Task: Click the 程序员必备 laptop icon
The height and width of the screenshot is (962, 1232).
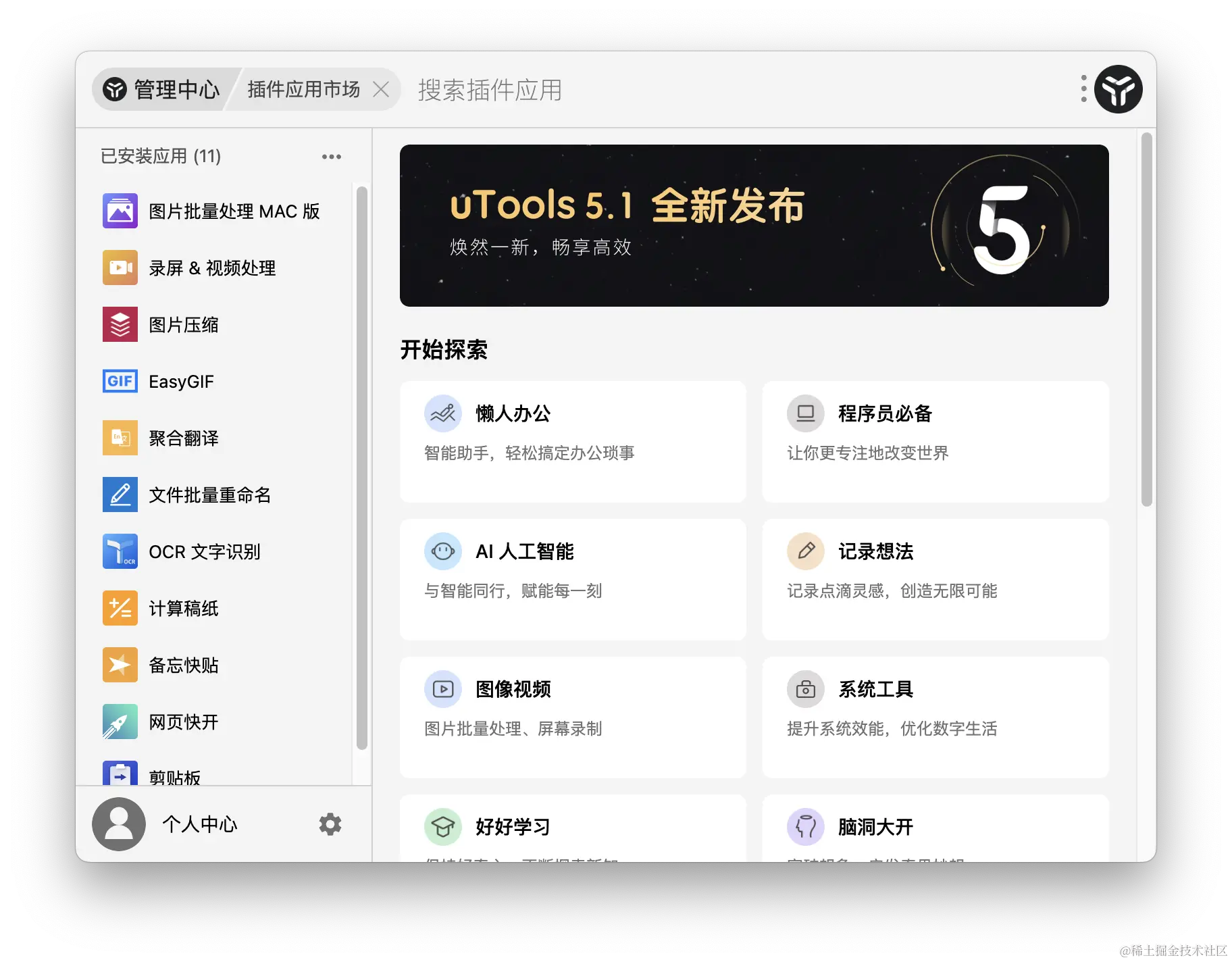Action: (806, 413)
